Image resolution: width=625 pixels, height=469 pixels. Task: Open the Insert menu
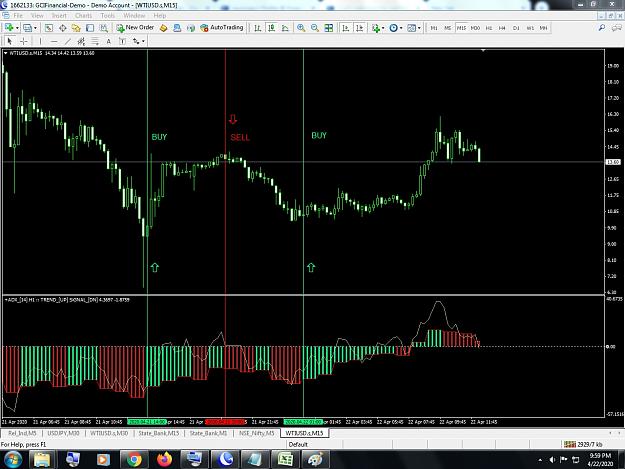pos(59,16)
